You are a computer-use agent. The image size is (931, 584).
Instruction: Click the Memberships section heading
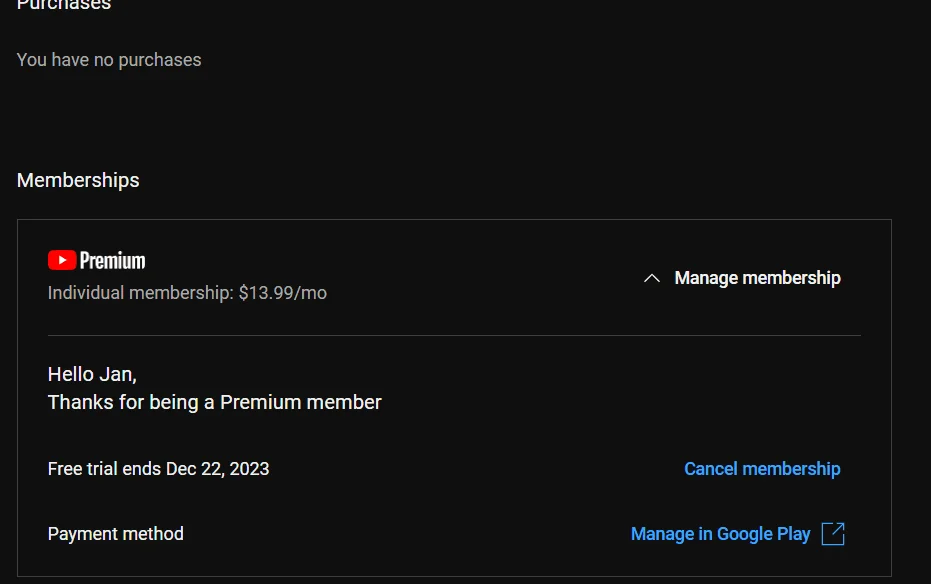[78, 180]
